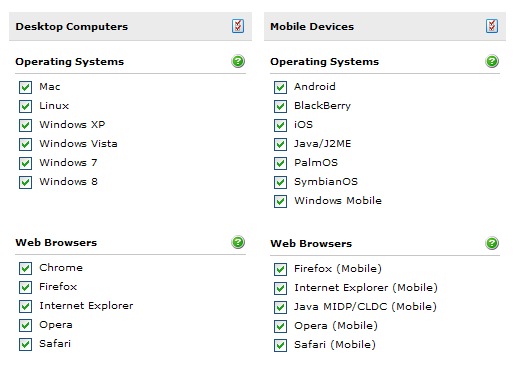Open help for Desktop Operating Systems

pyautogui.click(x=238, y=61)
